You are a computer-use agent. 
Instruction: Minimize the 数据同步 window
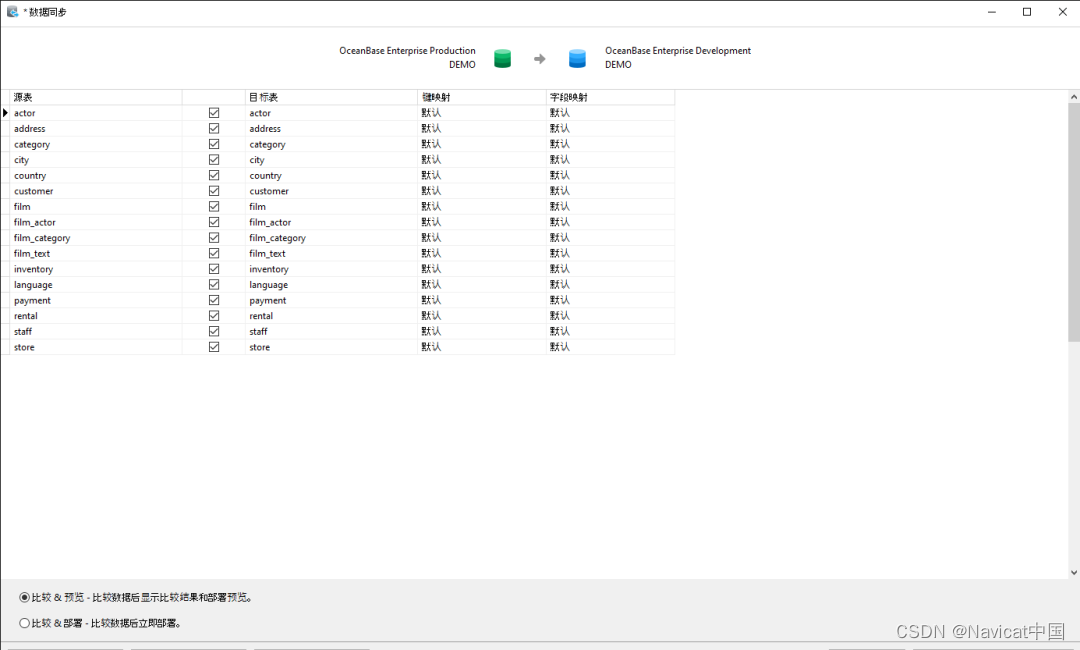point(992,12)
